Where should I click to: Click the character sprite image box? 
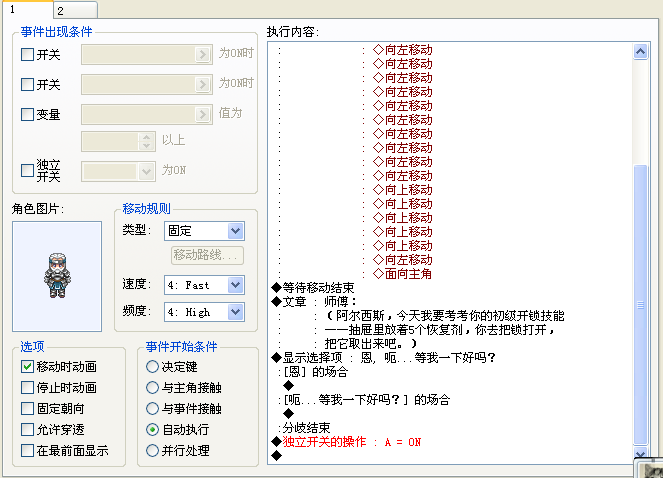(57, 276)
